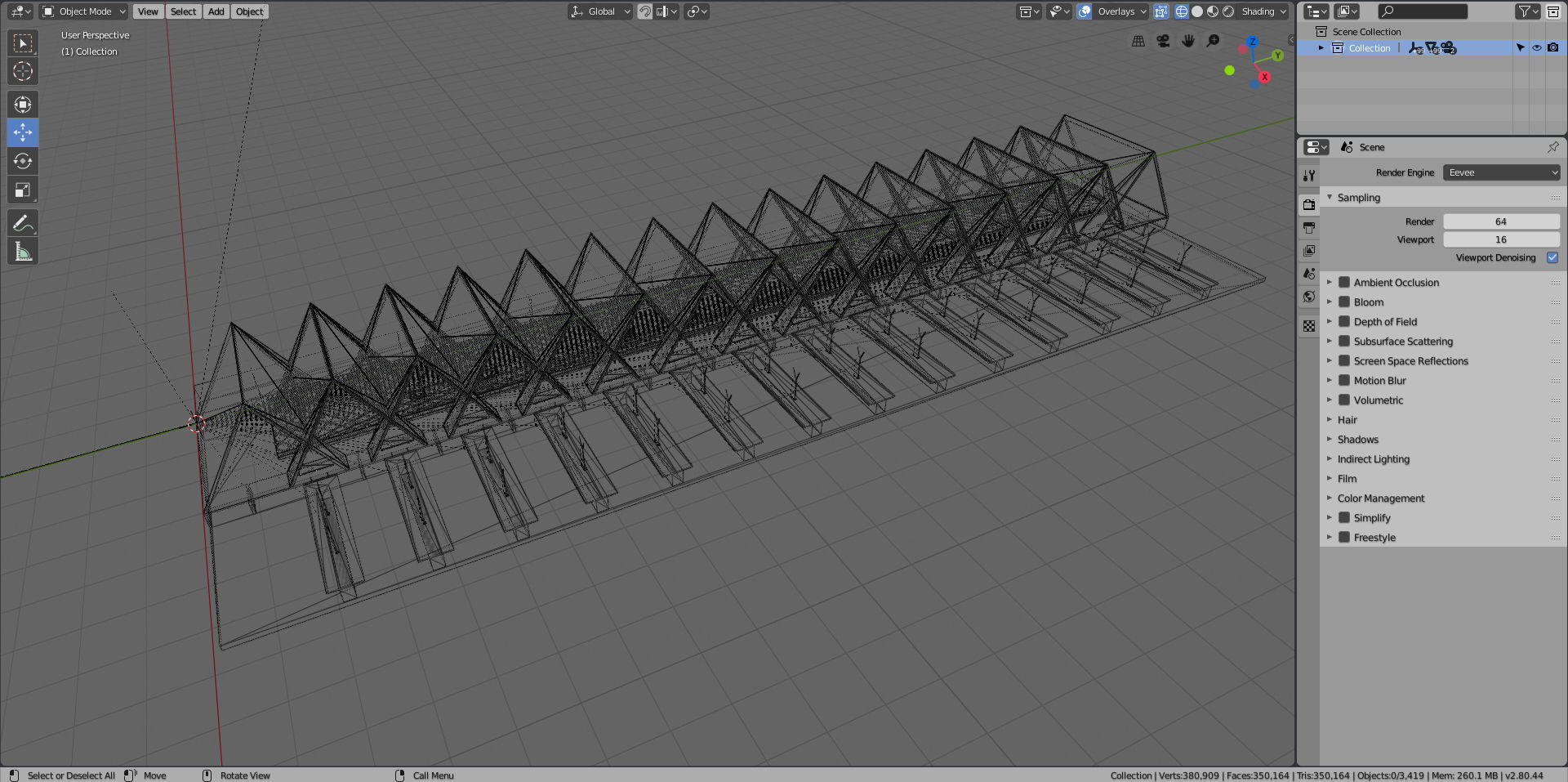
Task: Open the View Layer properties tab
Action: click(1309, 250)
